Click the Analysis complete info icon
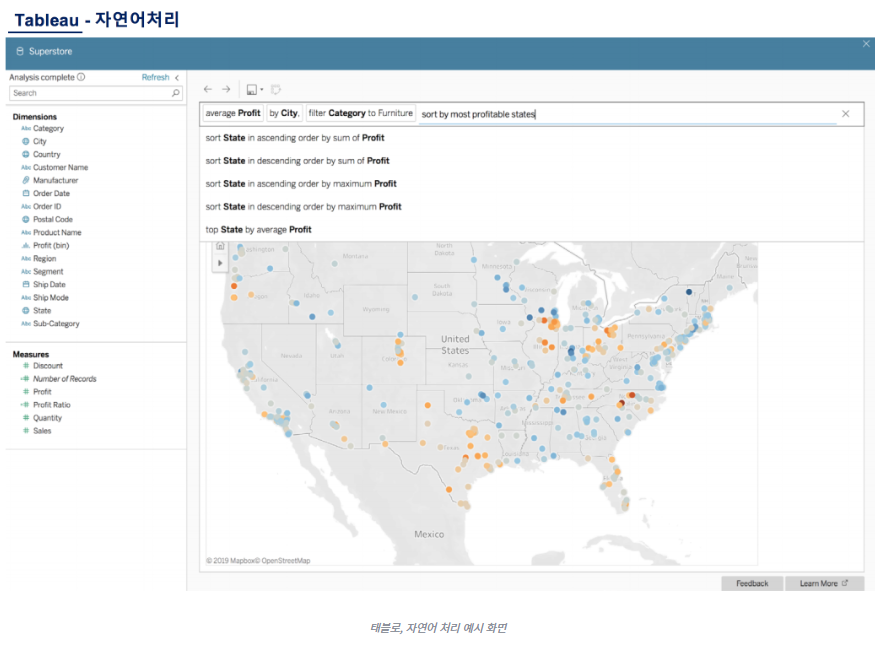 pos(81,77)
